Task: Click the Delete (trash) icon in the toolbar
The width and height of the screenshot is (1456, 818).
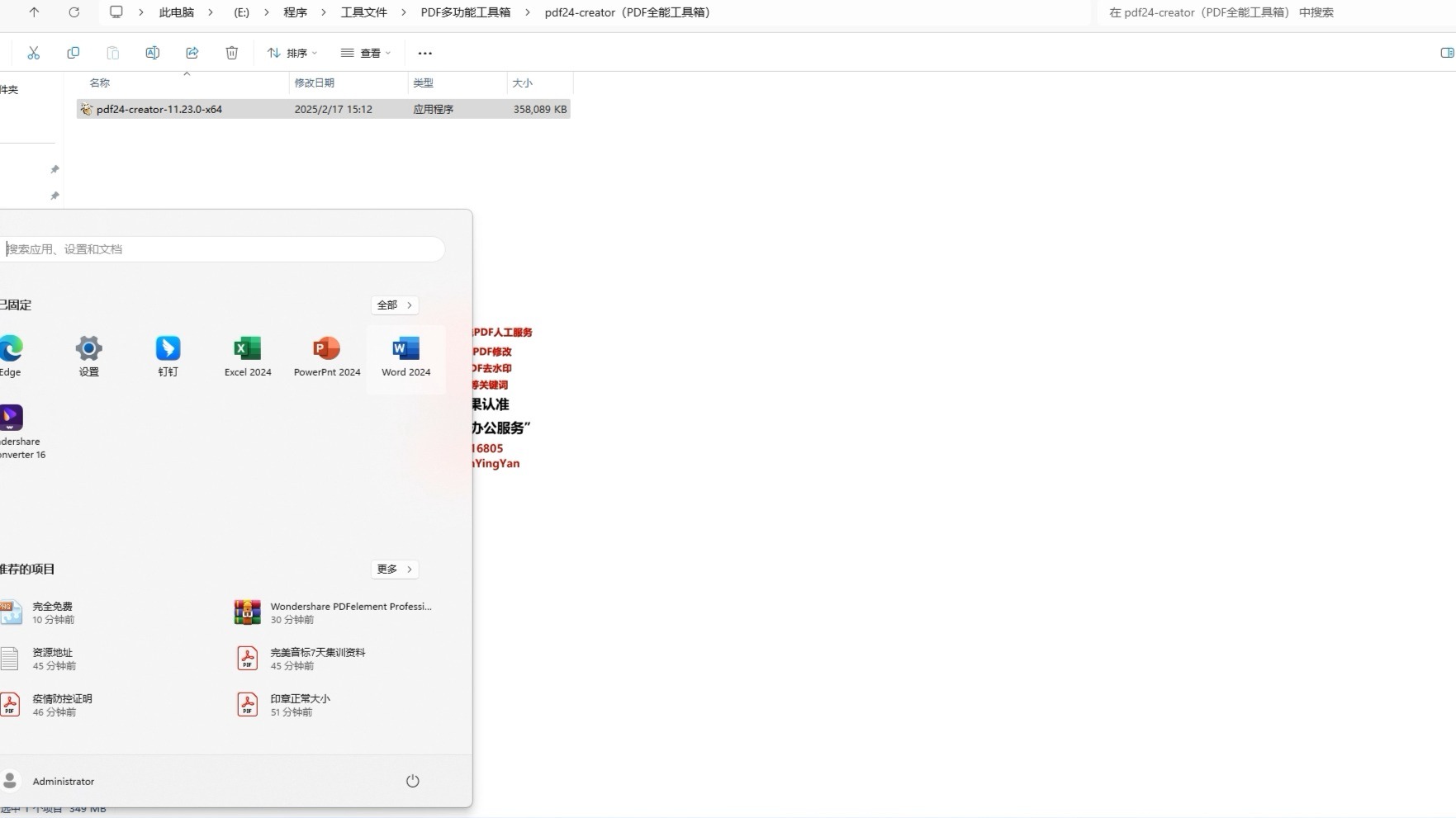Action: (x=231, y=52)
